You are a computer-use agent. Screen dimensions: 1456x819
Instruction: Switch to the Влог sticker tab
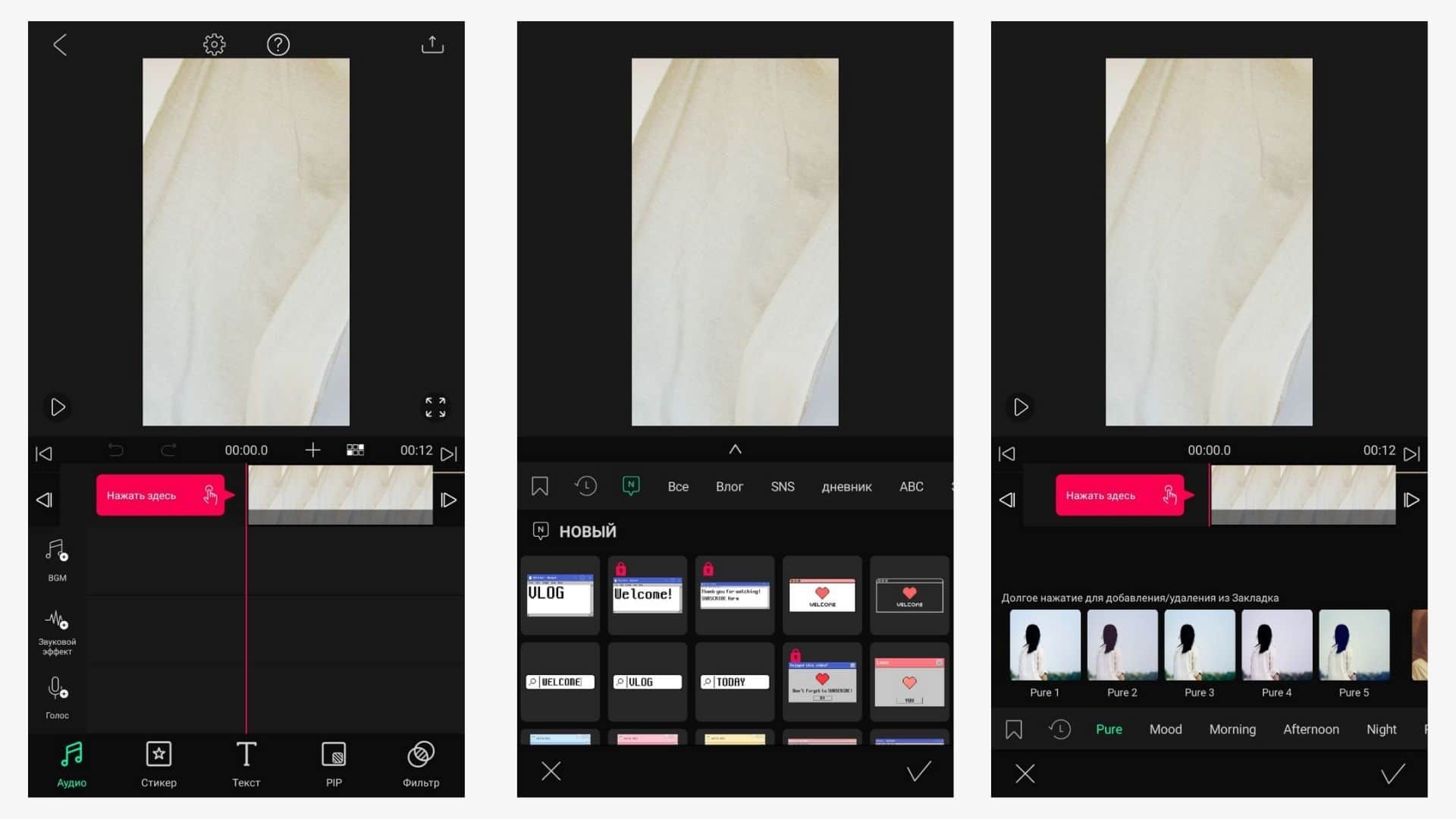coord(729,487)
